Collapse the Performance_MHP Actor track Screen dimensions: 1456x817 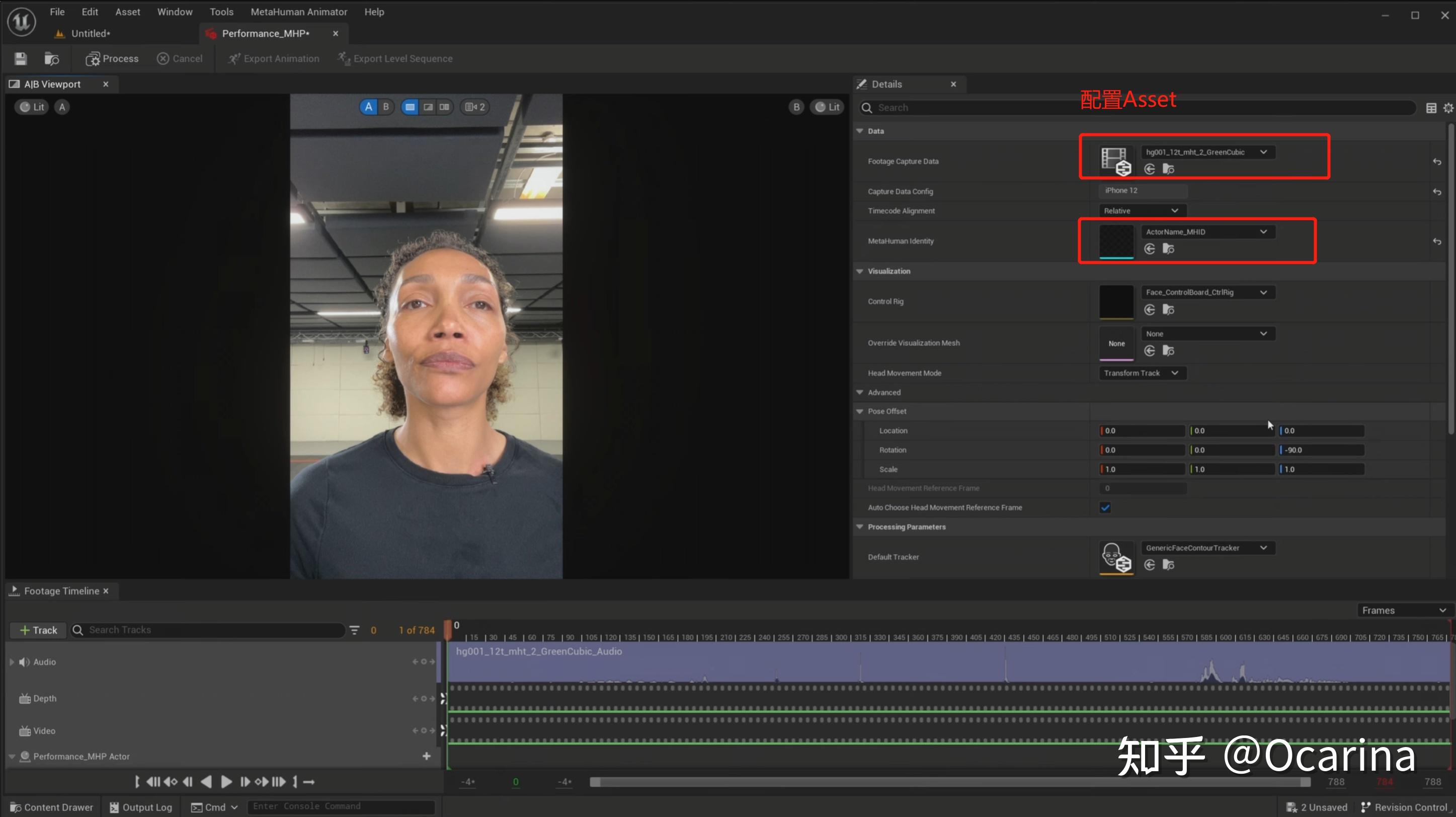[11, 756]
